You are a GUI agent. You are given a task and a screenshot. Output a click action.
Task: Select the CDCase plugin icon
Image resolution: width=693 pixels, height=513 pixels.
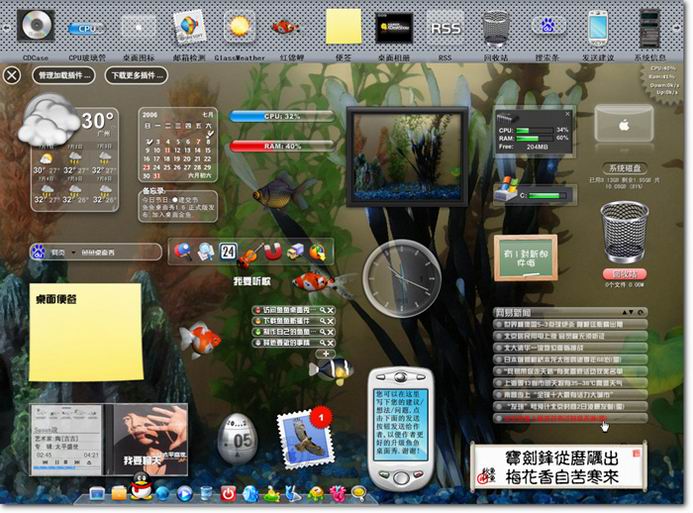36,26
